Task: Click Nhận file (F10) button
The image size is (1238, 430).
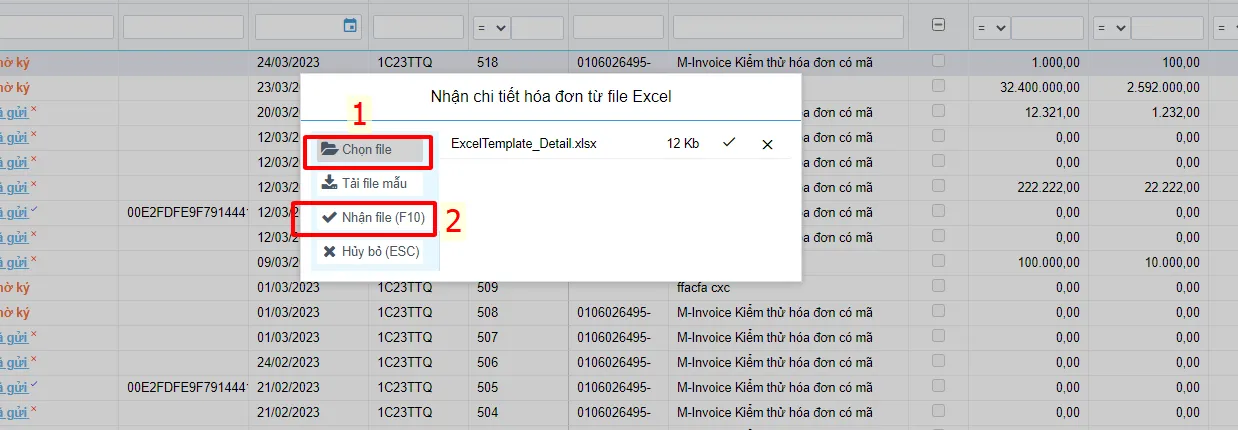Action: pyautogui.click(x=374, y=217)
